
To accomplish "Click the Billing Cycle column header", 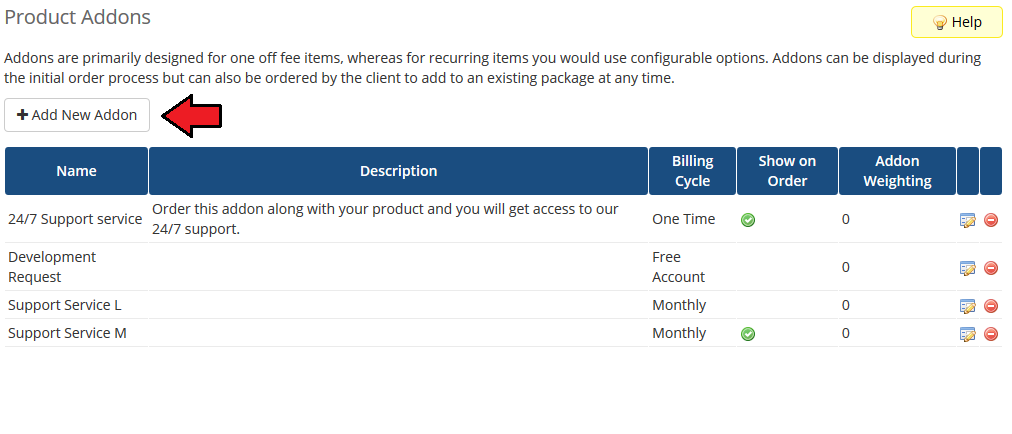I will click(692, 171).
